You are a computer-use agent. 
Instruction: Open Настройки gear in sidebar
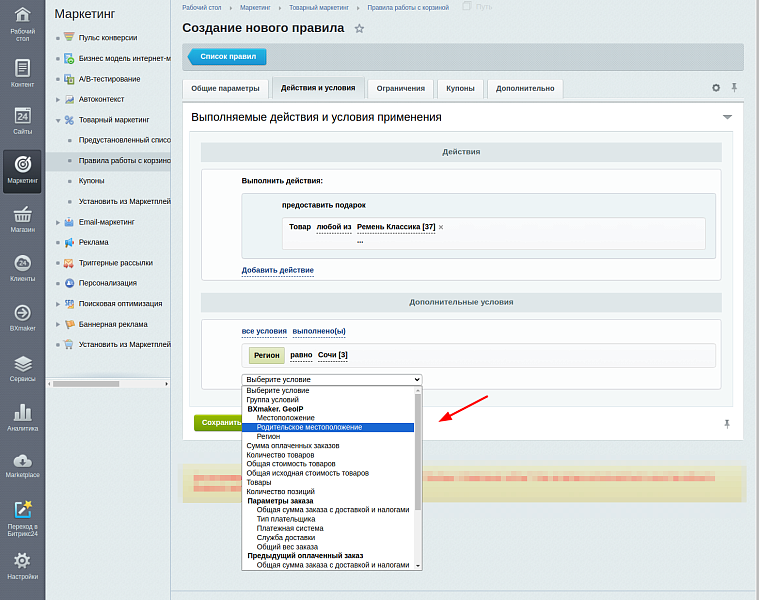[22, 566]
